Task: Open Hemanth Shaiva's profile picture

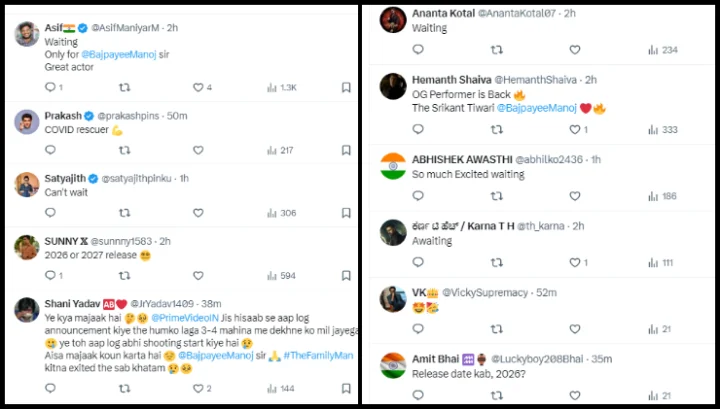Action: point(393,86)
